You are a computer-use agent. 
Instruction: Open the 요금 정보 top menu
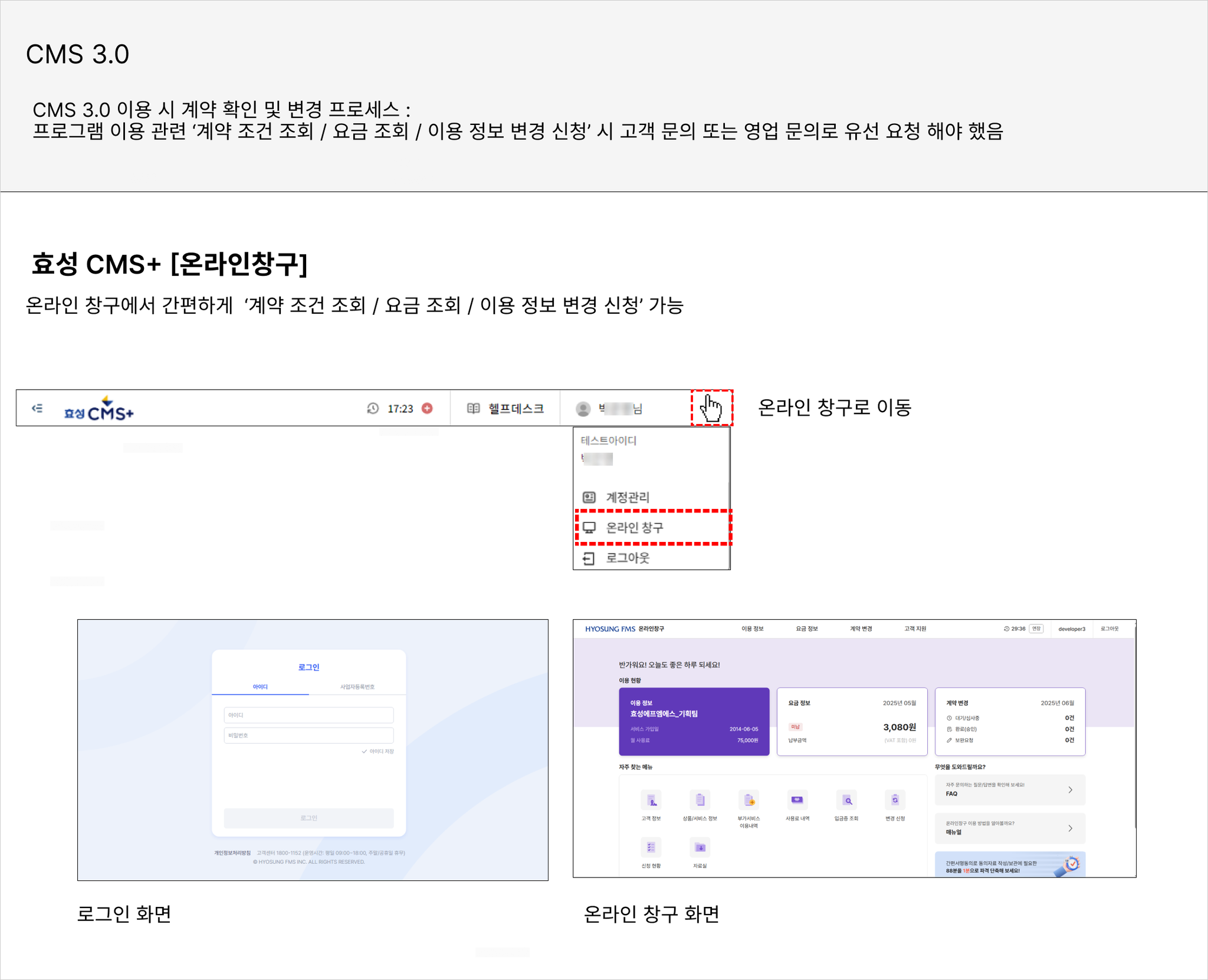(806, 629)
